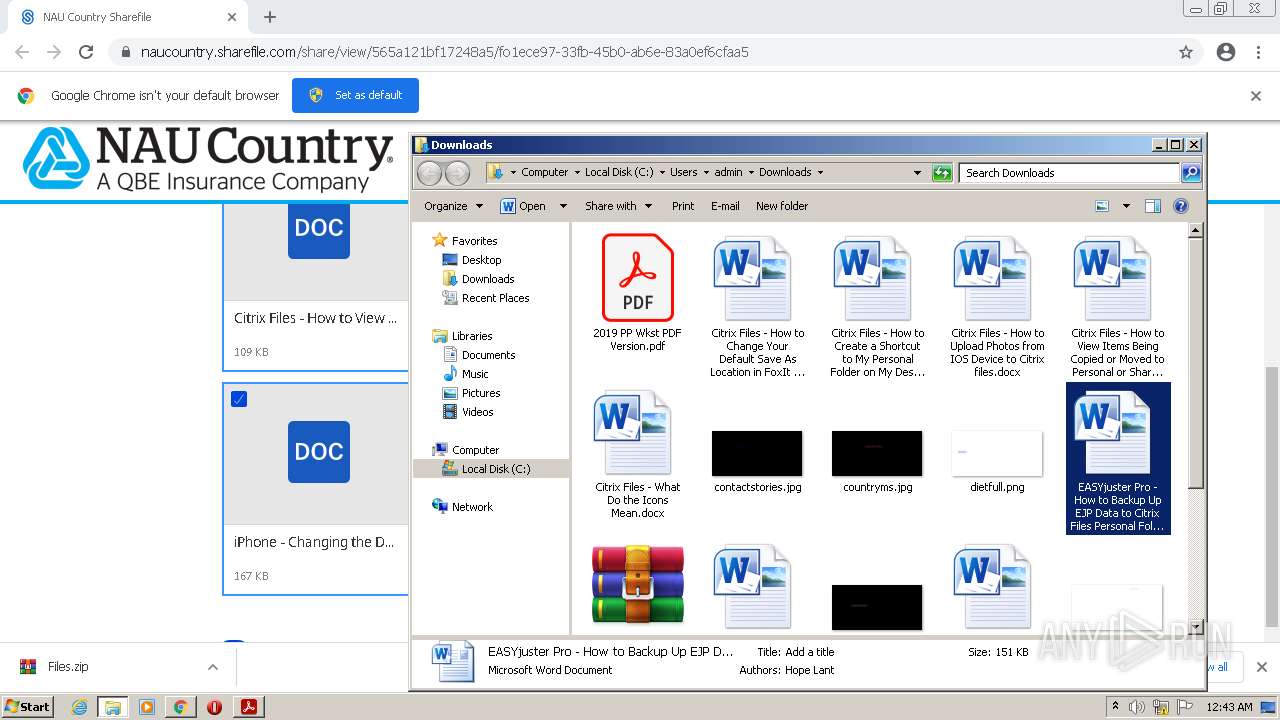Select Citrix Files - How to Create a Shortcut document
The image size is (1280, 720).
click(x=877, y=308)
